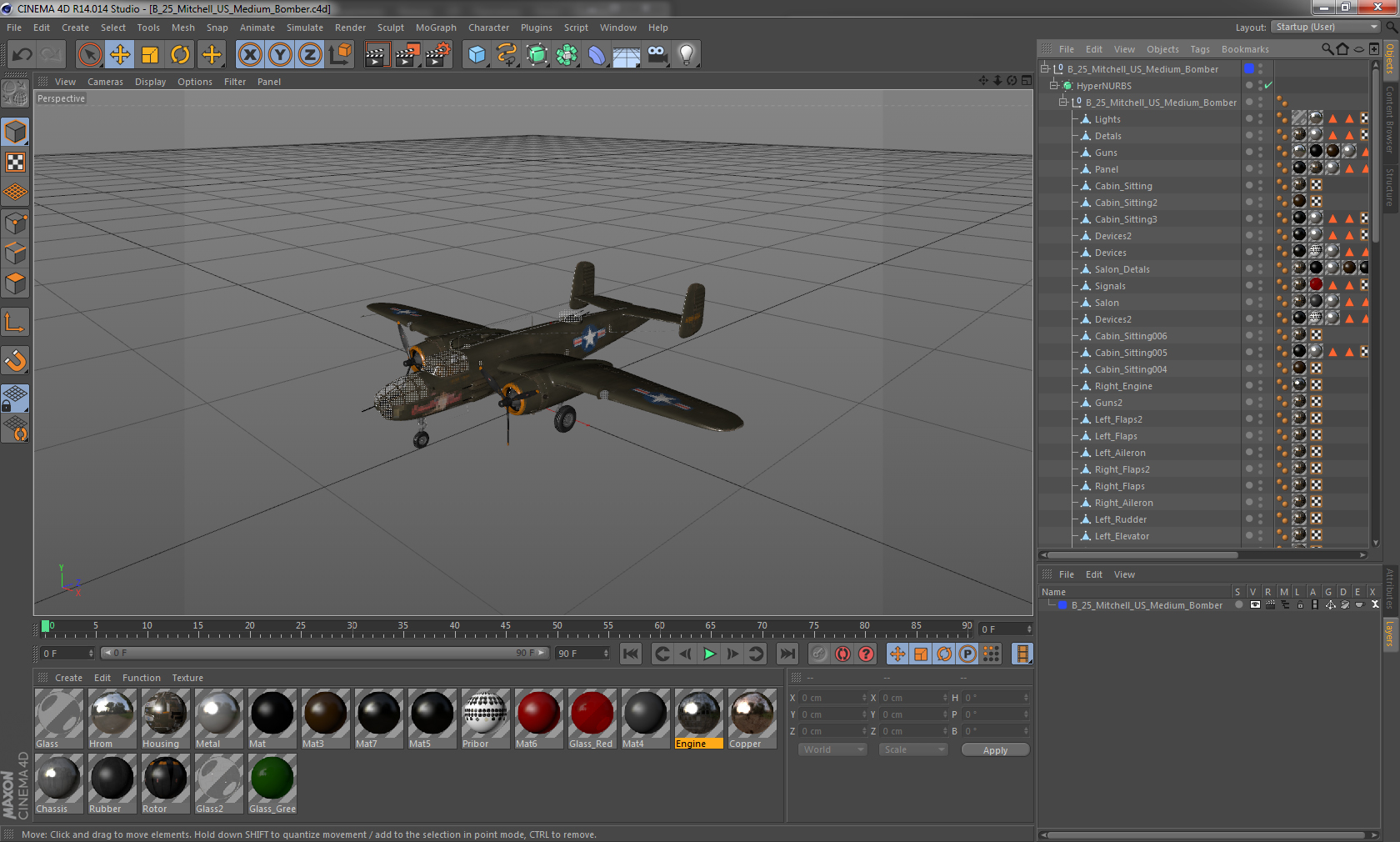1400x842 pixels.
Task: Open the MoGraph menu
Action: pos(436,28)
